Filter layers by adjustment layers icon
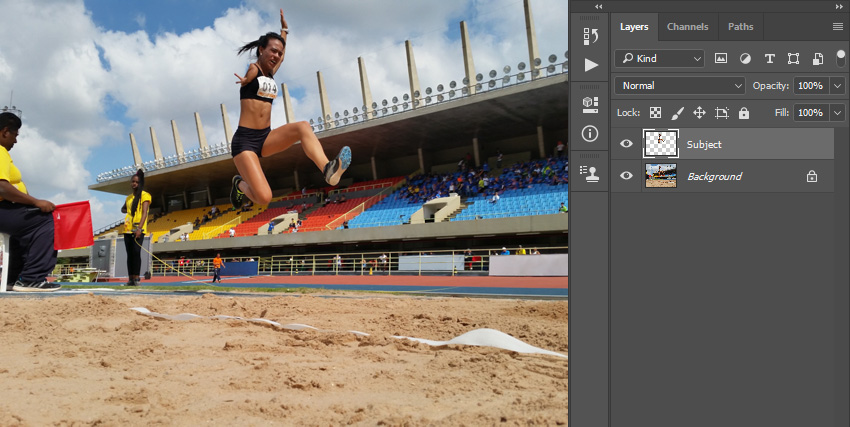 (x=745, y=59)
